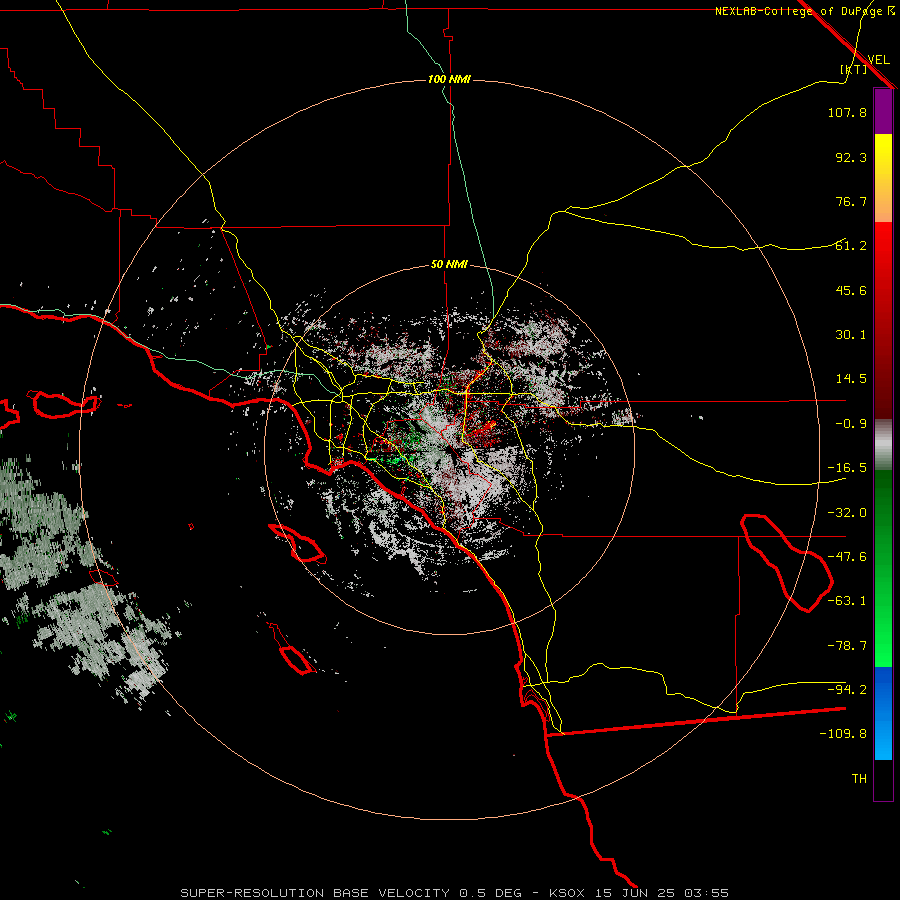
Task: Click the -94.2 scale value
Action: (x=847, y=690)
